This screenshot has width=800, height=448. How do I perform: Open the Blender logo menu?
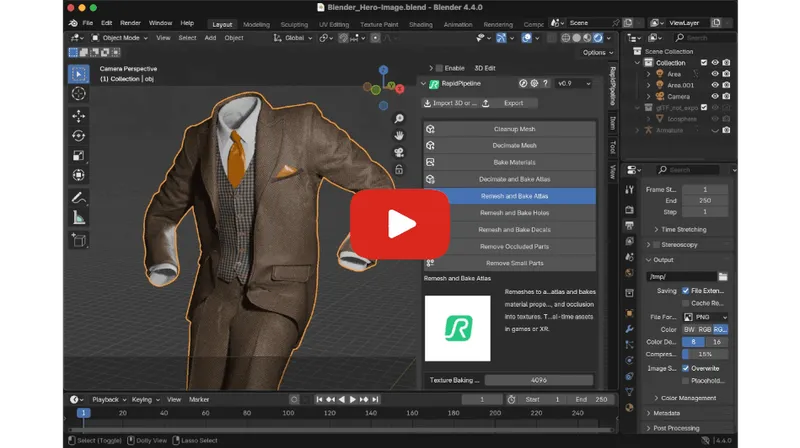pyautogui.click(x=73, y=23)
